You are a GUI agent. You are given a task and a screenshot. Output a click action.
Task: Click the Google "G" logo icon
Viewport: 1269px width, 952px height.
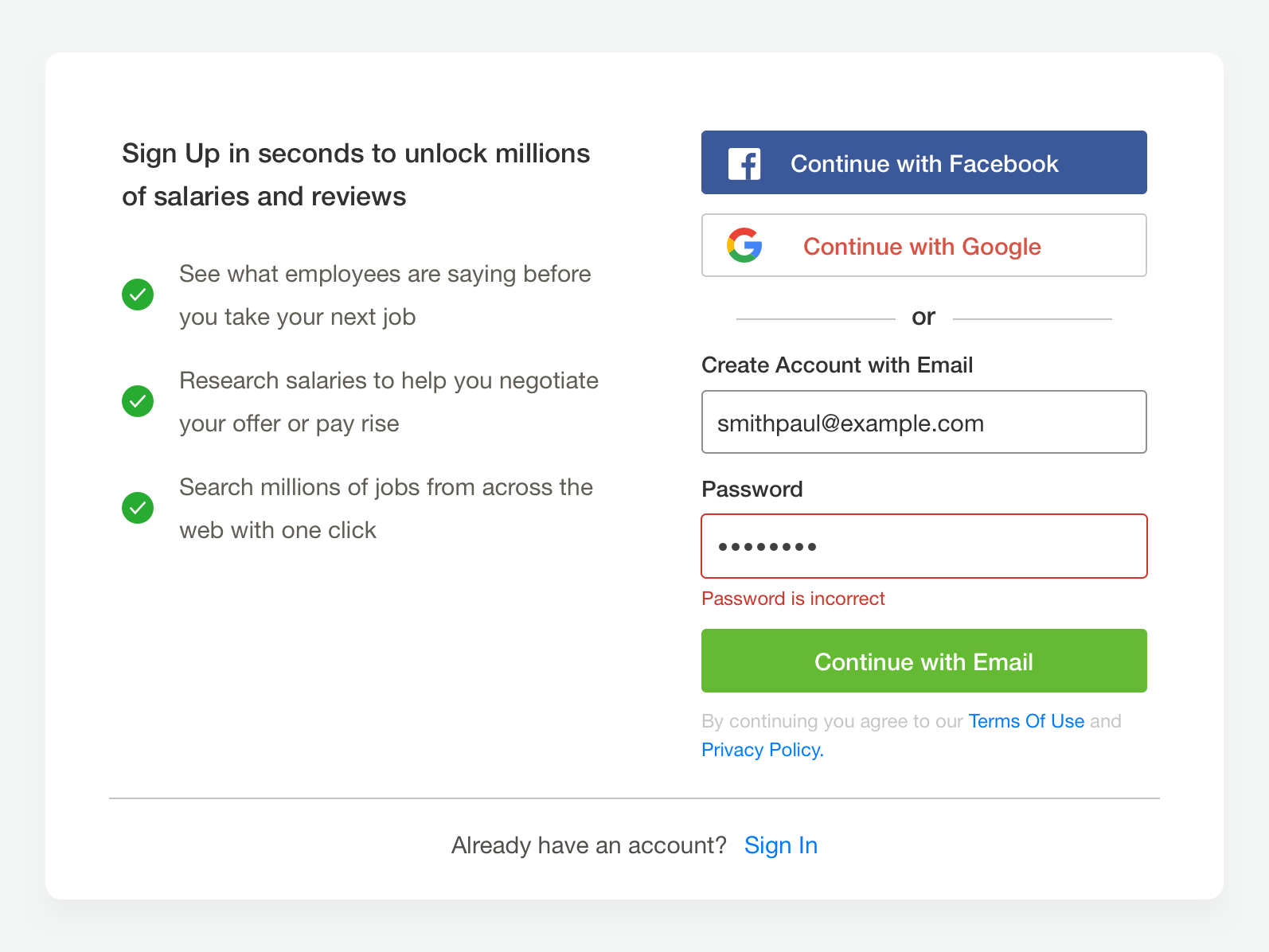click(744, 245)
